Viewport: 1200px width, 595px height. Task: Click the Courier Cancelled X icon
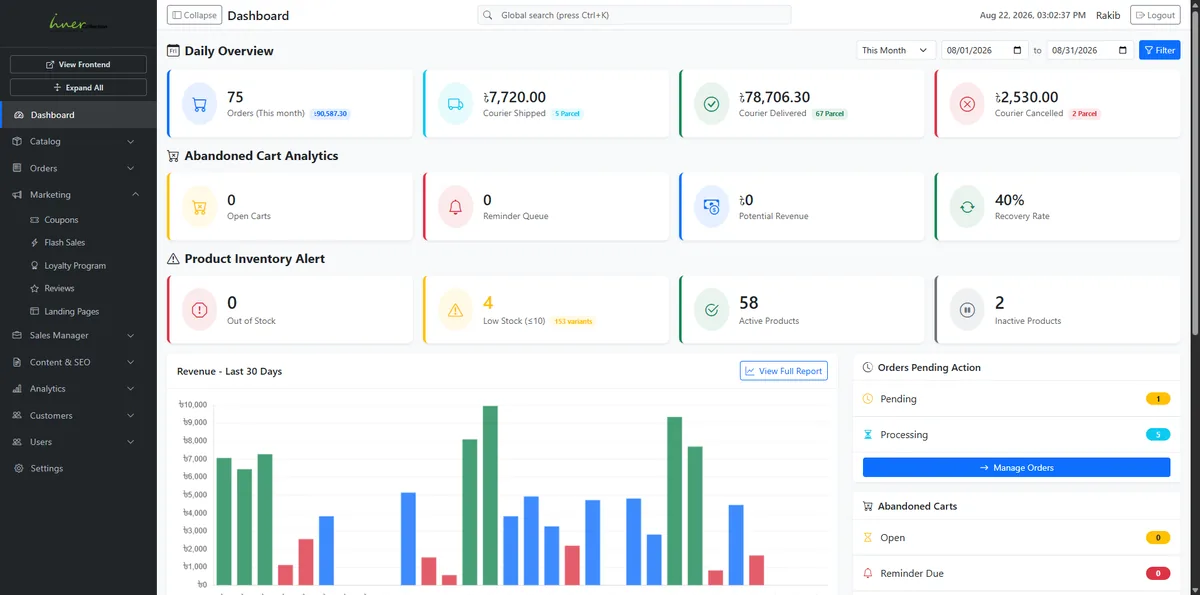pos(967,104)
